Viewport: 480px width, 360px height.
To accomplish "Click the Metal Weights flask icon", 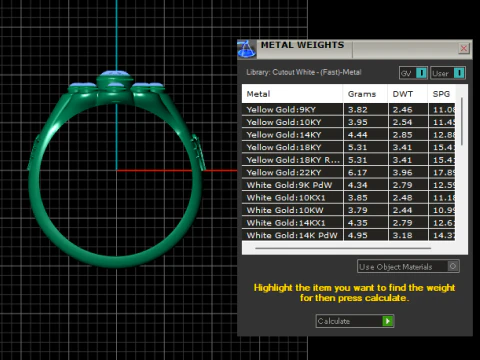I will coord(246,49).
